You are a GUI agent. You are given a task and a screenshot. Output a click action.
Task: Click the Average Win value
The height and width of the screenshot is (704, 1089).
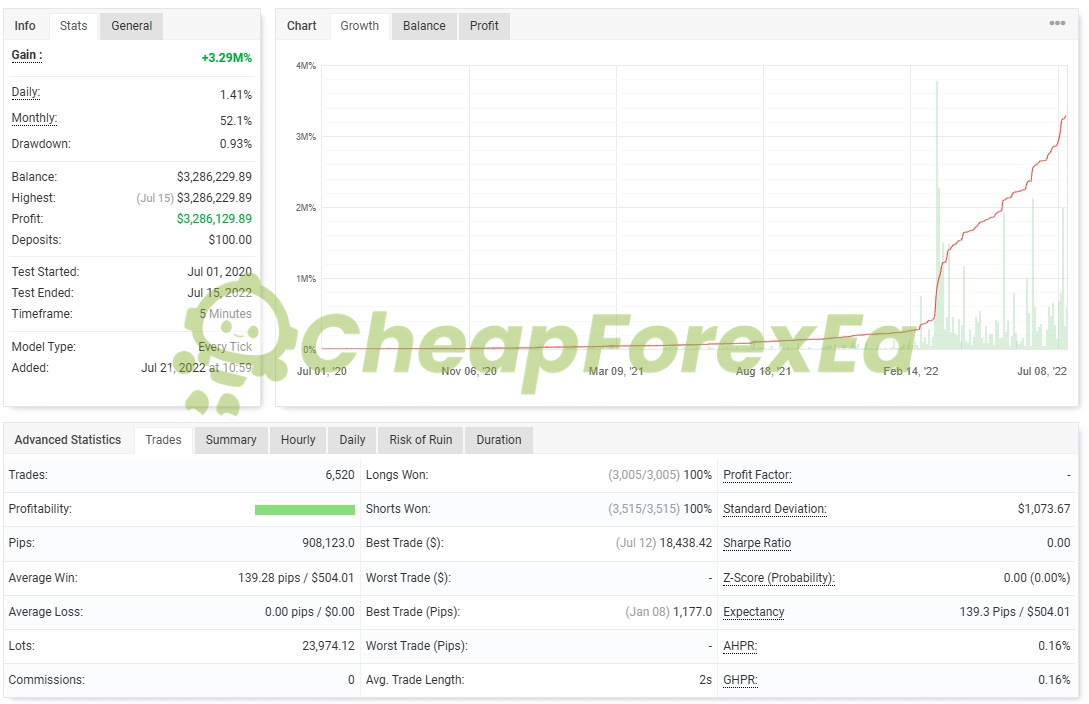[296, 578]
